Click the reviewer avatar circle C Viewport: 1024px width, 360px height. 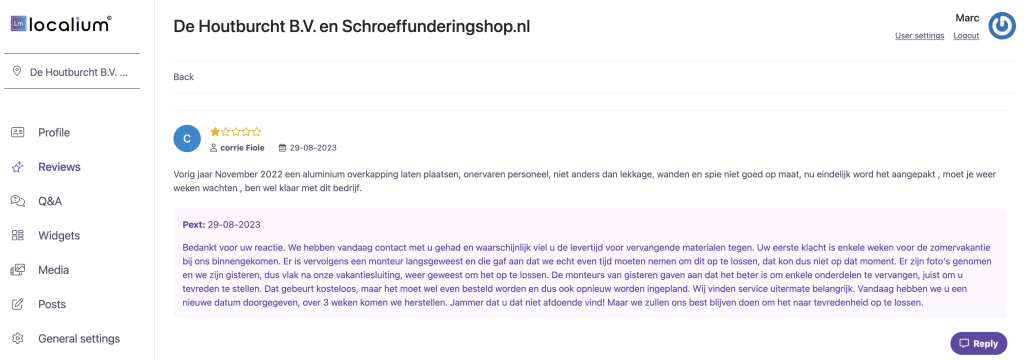click(x=187, y=139)
